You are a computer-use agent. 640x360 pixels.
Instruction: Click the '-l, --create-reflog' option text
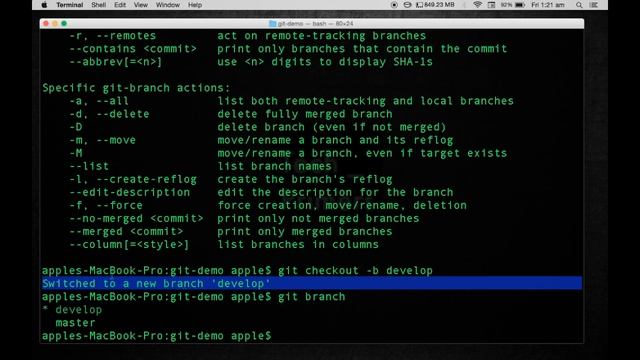click(133, 180)
